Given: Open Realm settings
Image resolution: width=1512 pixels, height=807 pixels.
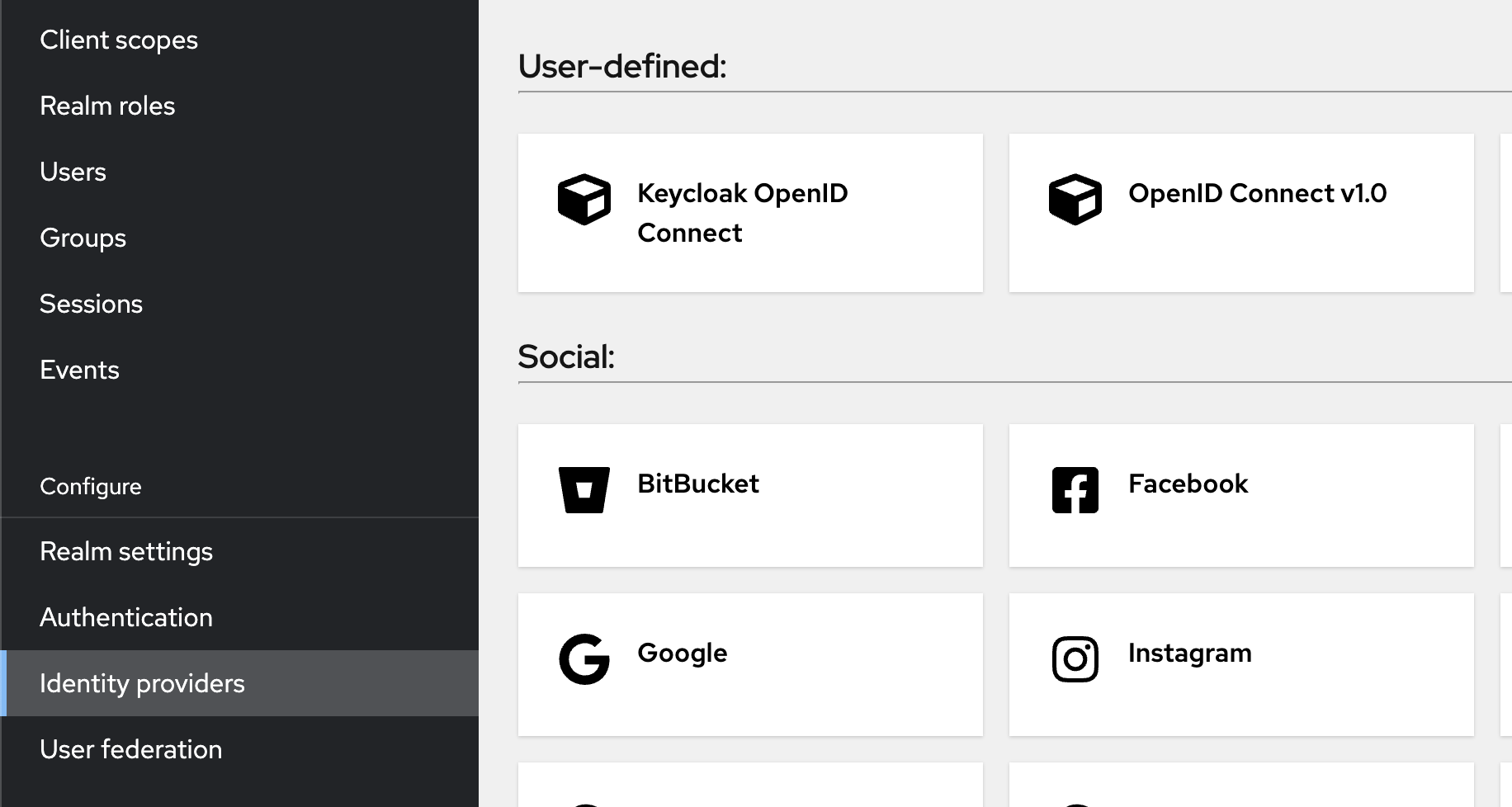Looking at the screenshot, I should [239, 551].
